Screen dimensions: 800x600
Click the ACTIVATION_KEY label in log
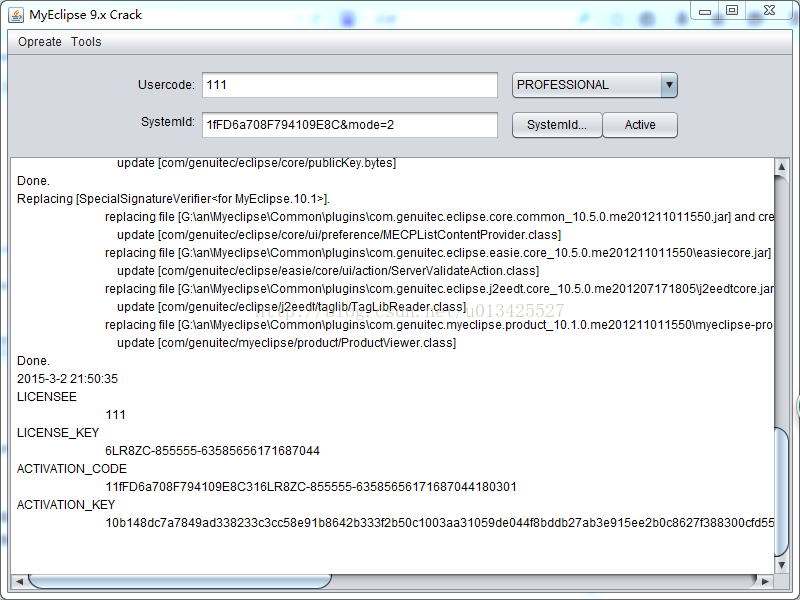[66, 505]
